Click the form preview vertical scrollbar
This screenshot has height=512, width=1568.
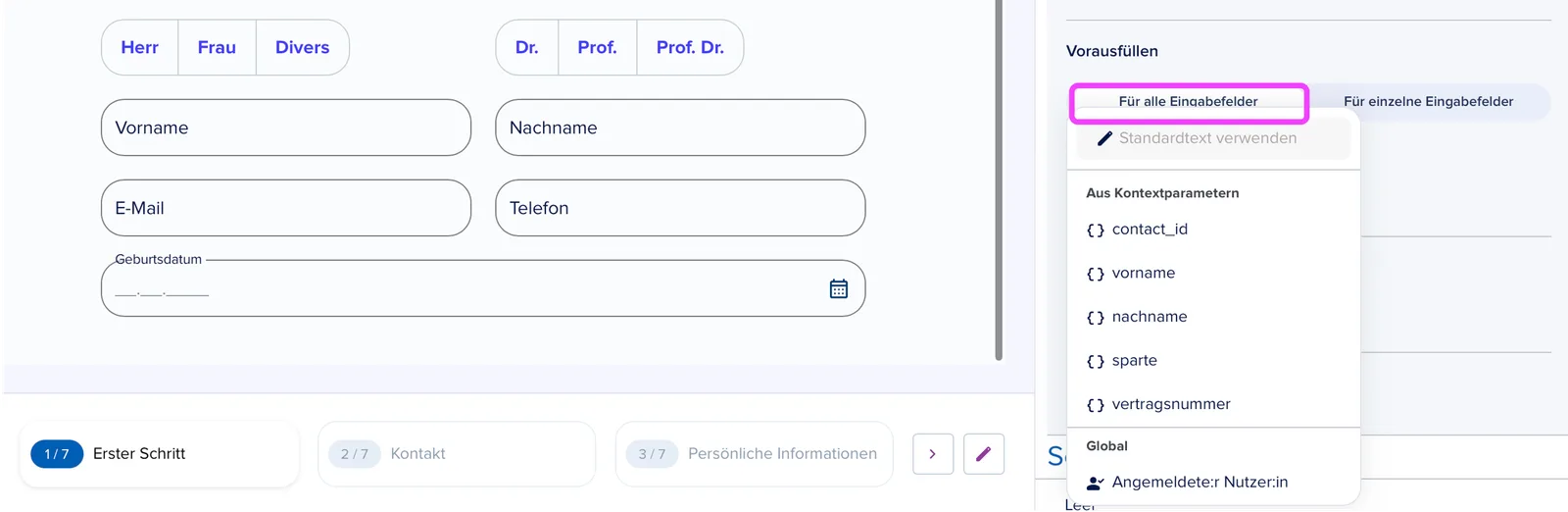(999, 179)
